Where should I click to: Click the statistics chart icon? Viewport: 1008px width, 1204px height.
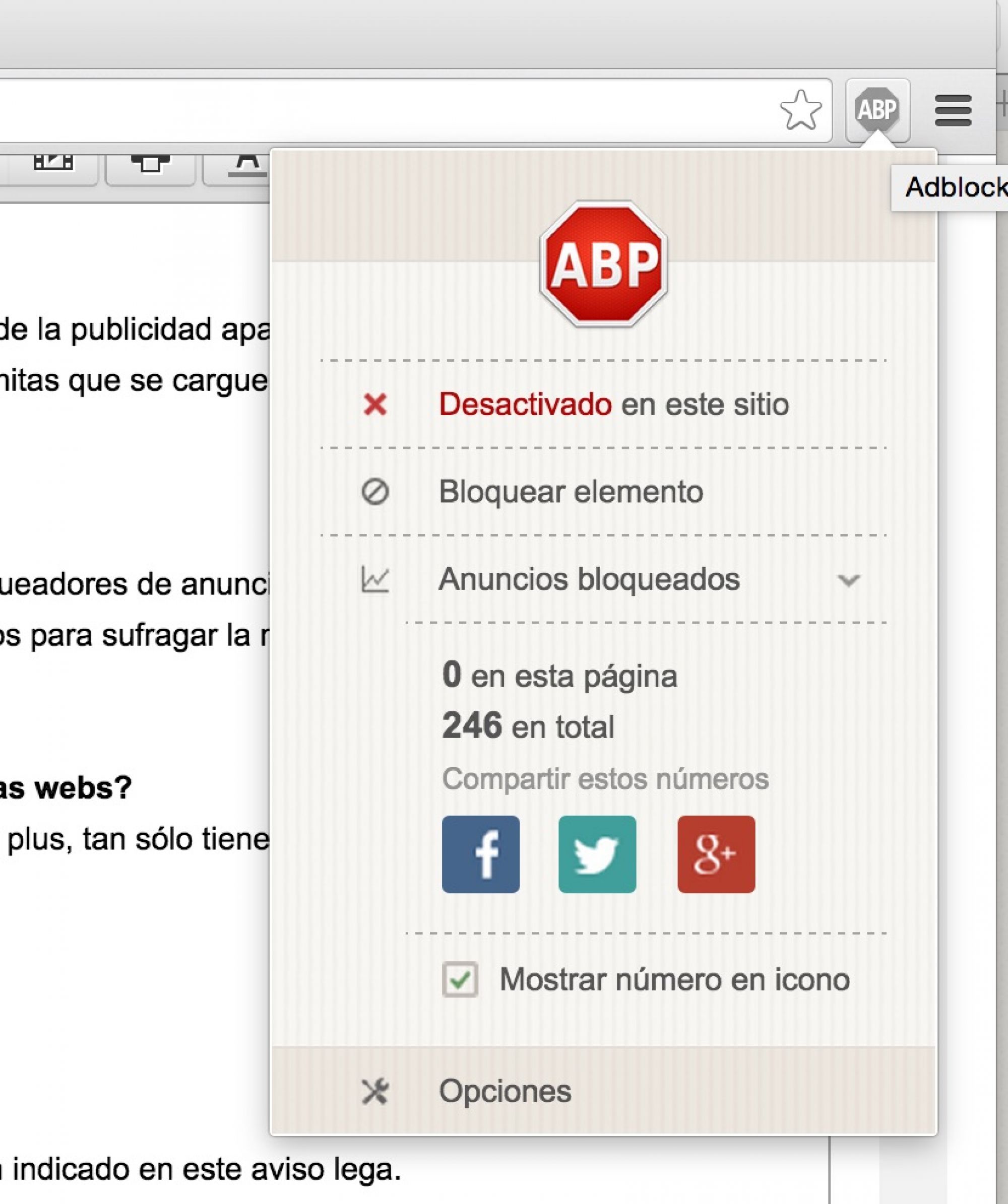(375, 579)
